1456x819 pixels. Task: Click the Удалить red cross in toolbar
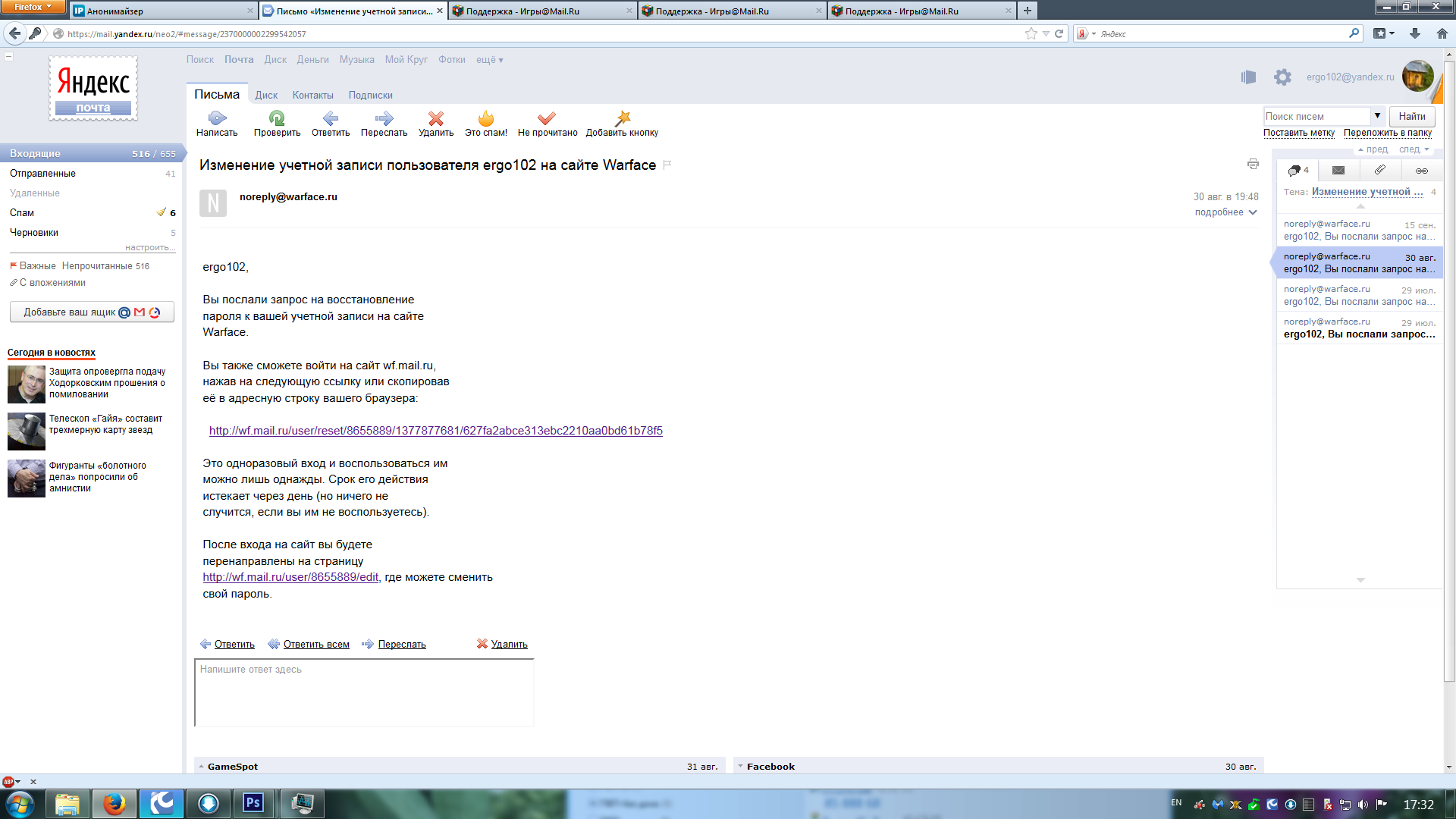pos(436,118)
